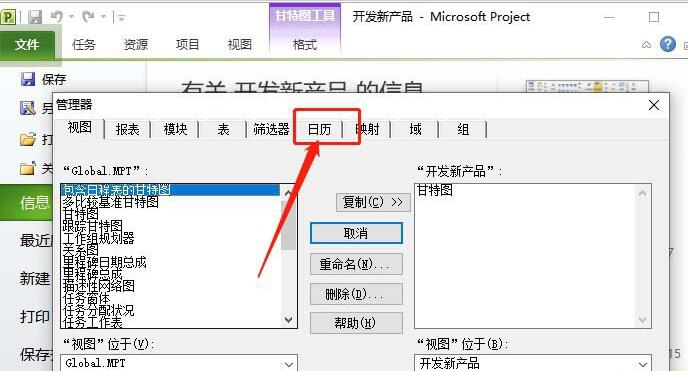688x371 pixels.
Task: Switch to the 映射 tab in Organizer
Action: tap(367, 129)
